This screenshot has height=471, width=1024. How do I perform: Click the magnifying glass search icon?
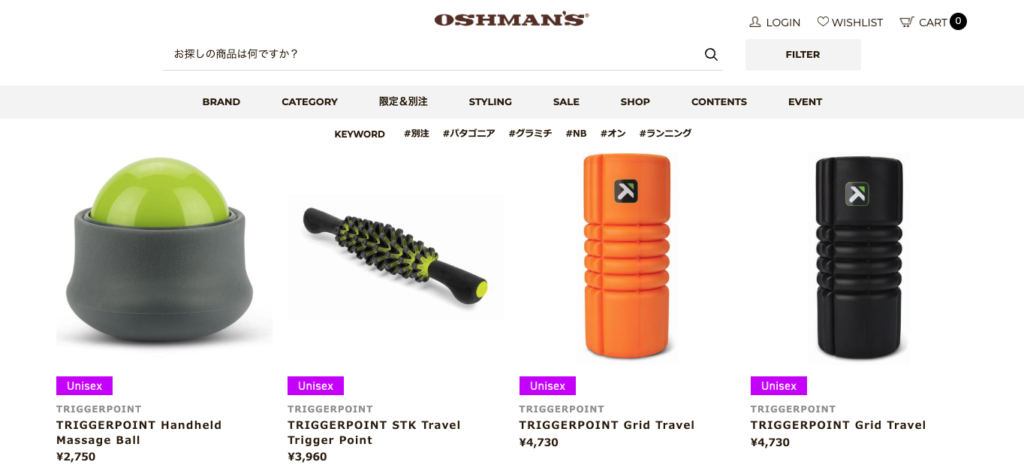click(x=711, y=54)
